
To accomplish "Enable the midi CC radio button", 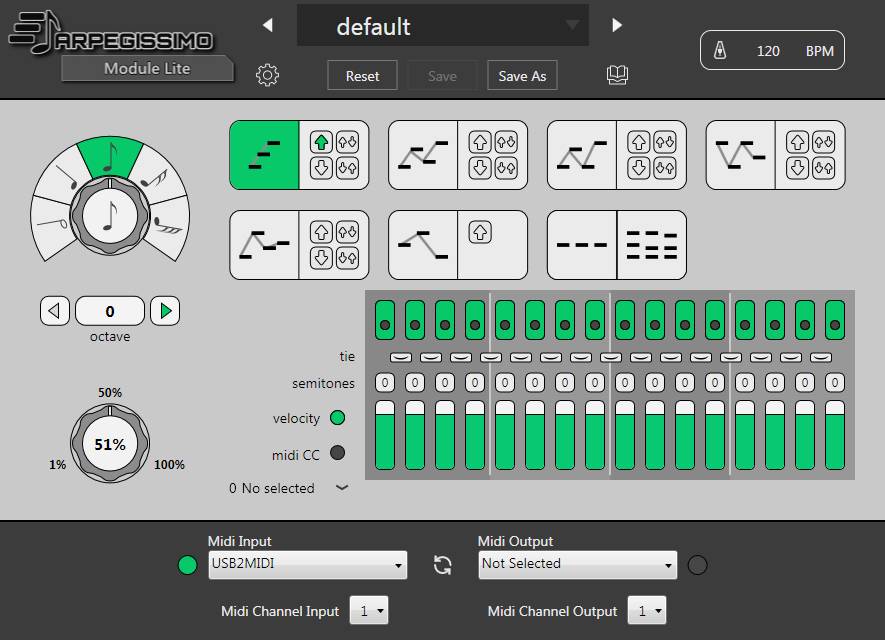I will point(337,454).
